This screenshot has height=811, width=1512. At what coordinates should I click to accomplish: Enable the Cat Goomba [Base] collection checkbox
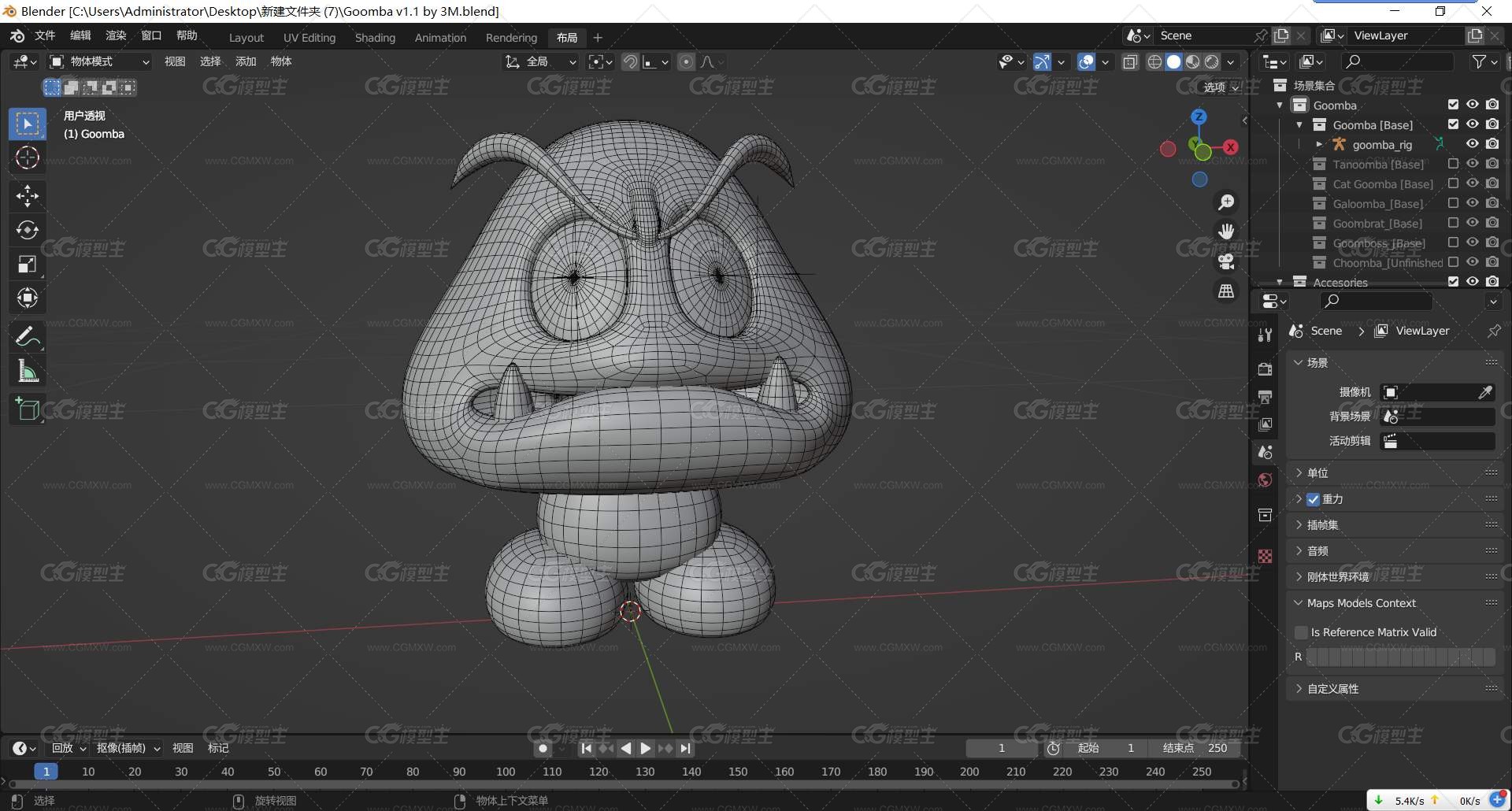pyautogui.click(x=1453, y=183)
